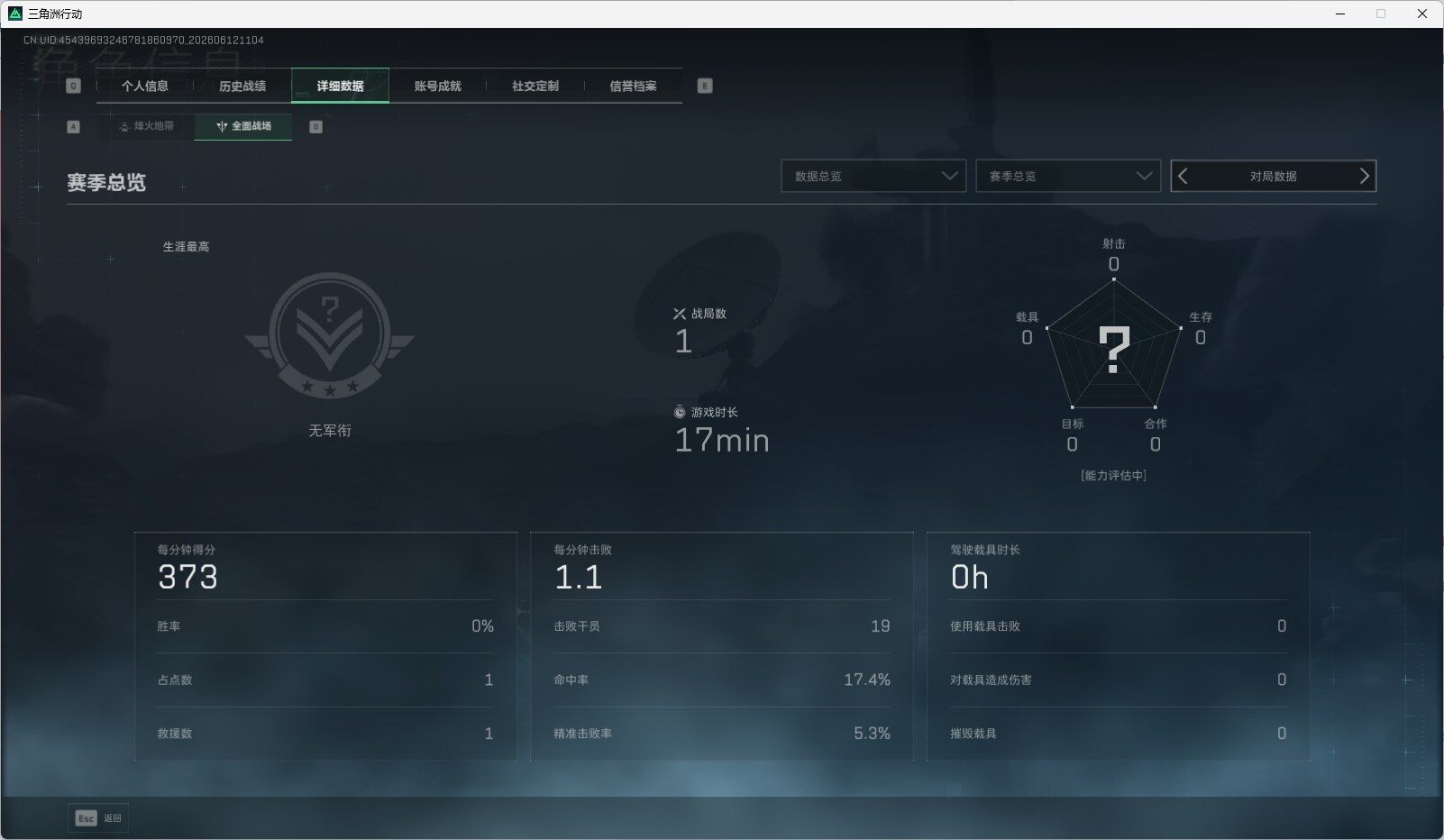The width and height of the screenshot is (1444, 840).
Task: Click the 射击 radar axis label
Action: (x=1114, y=243)
